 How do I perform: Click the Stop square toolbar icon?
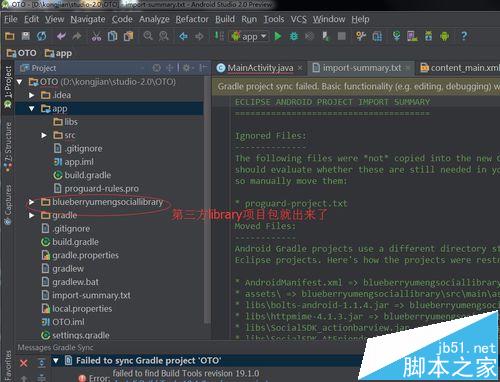click(x=342, y=36)
